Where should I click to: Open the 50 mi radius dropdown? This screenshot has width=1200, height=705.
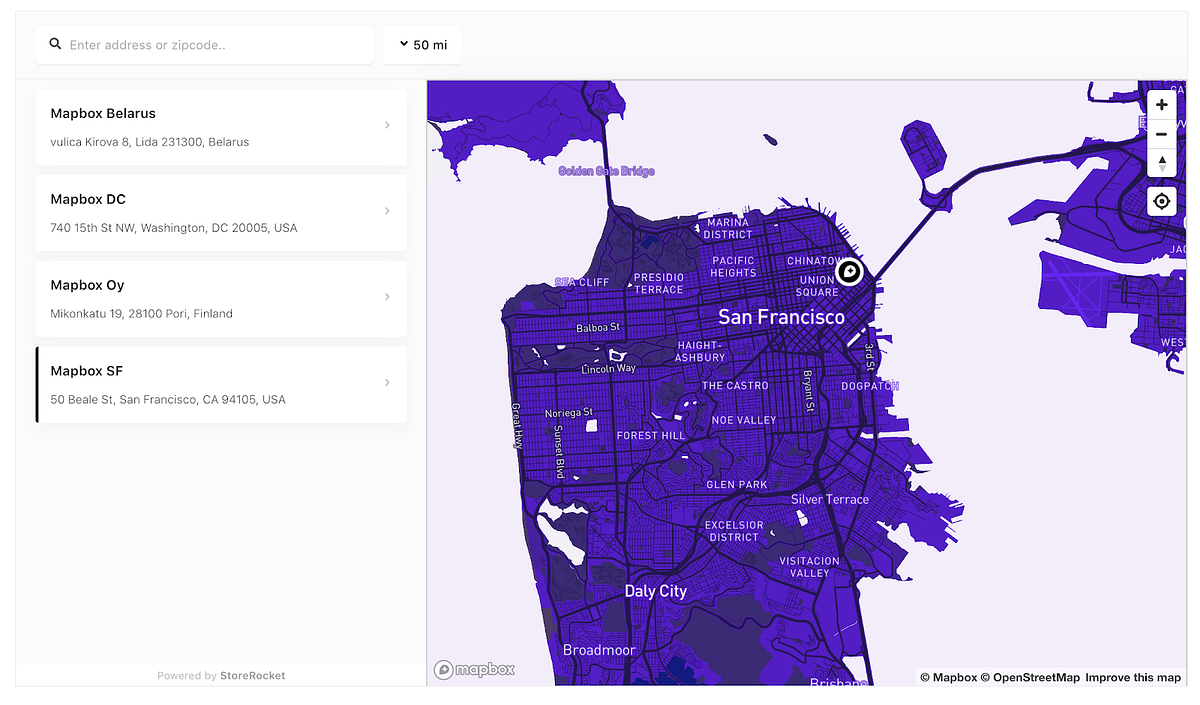point(421,44)
